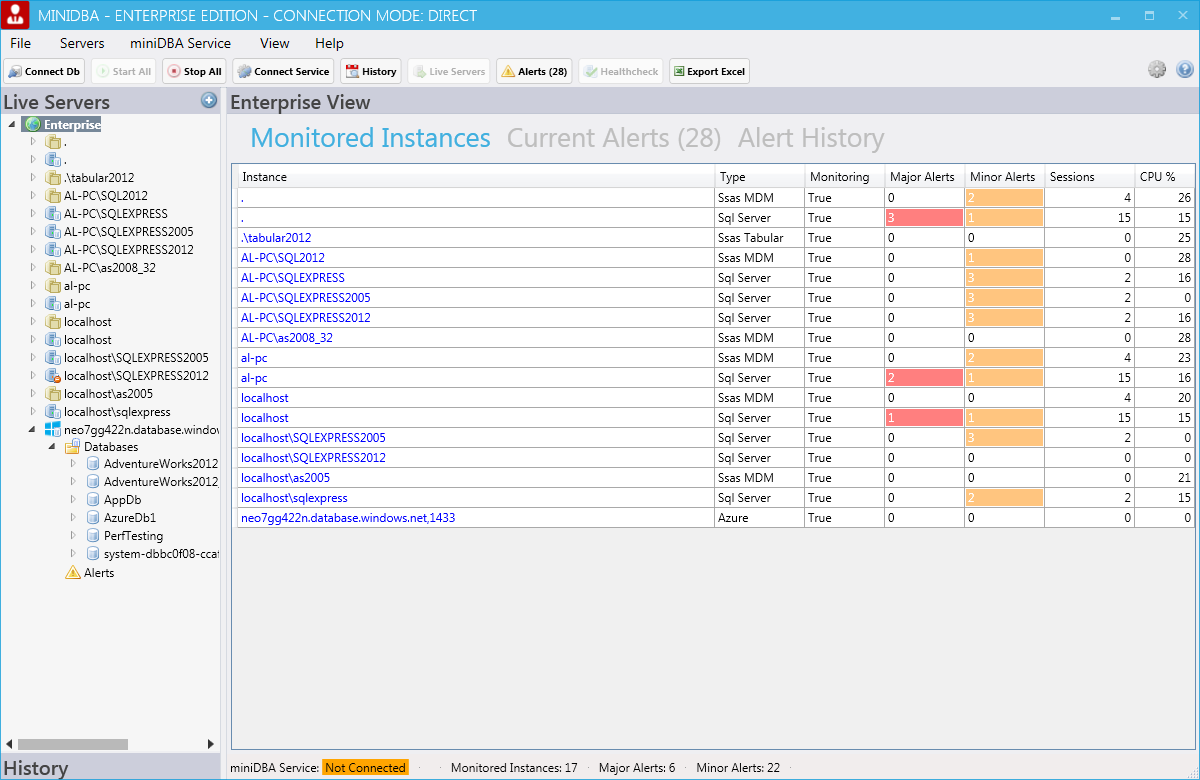Image resolution: width=1200 pixels, height=780 pixels.
Task: Select the Monitored Instances tab
Action: [x=370, y=138]
